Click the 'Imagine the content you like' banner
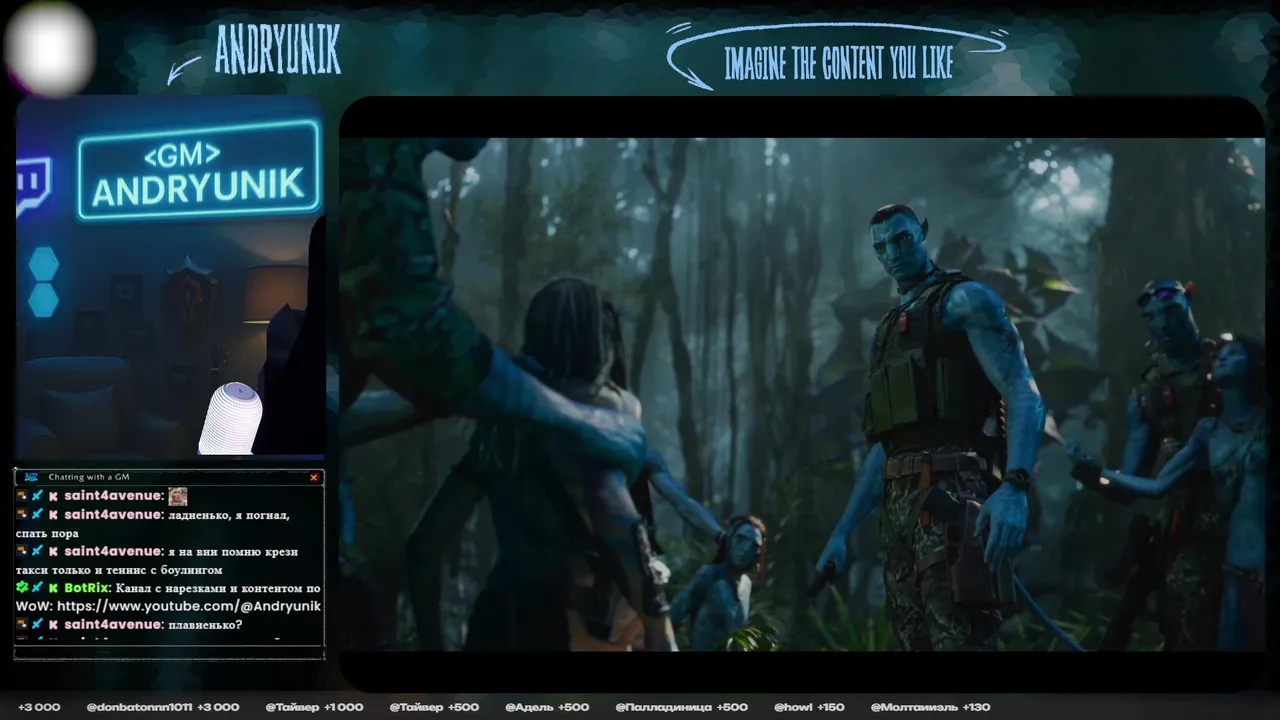This screenshot has height=720, width=1280. coord(838,65)
